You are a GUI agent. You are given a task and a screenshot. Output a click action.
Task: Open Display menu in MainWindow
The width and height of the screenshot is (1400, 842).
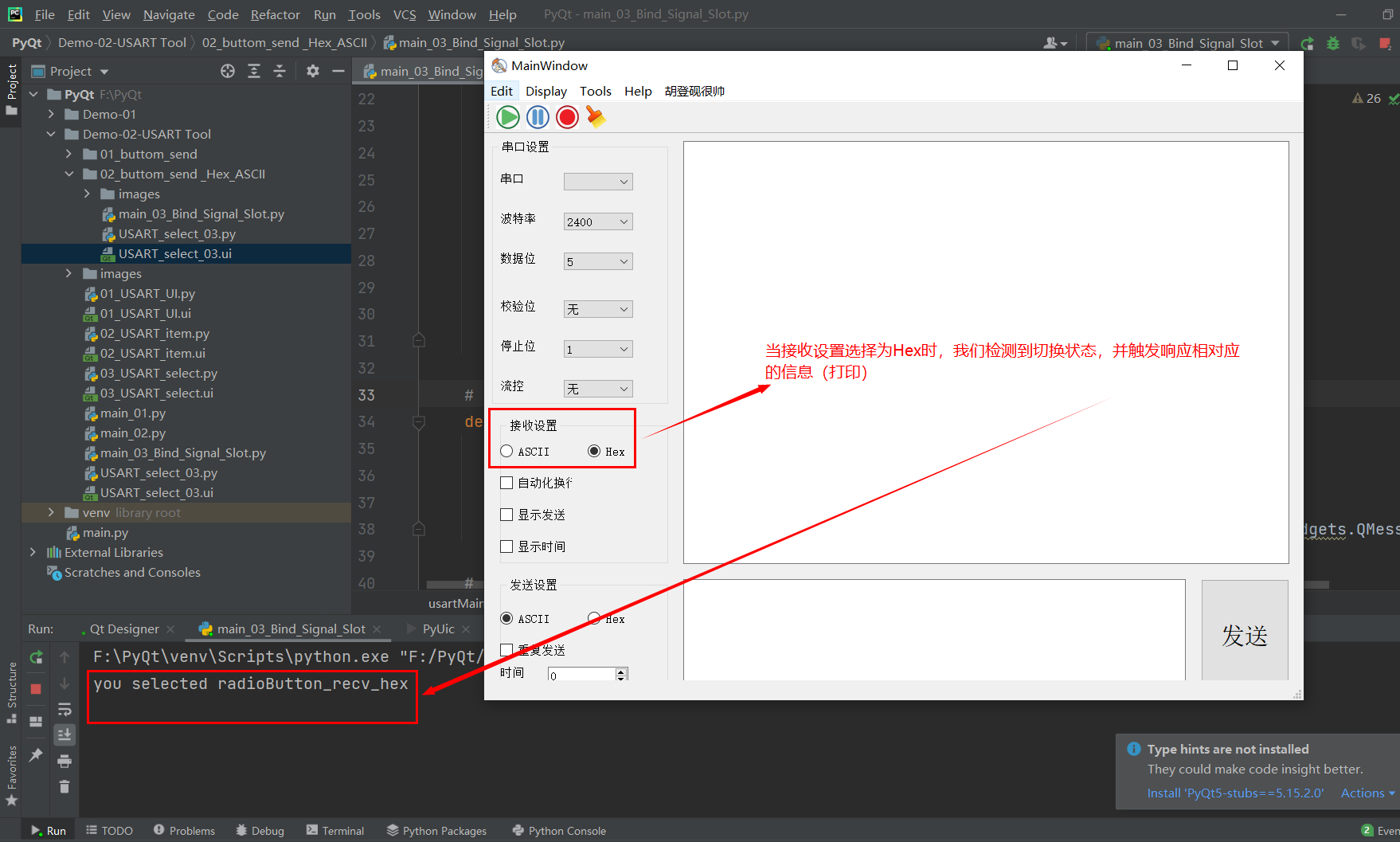pos(546,91)
